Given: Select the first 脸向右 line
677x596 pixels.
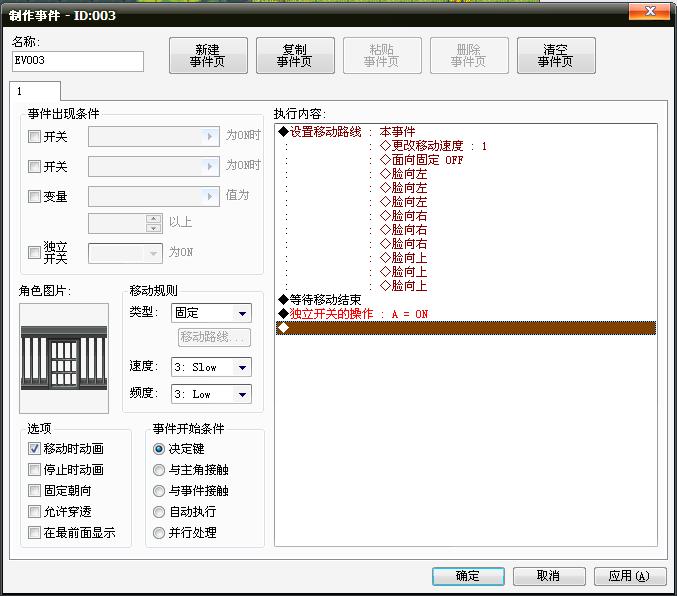Looking at the screenshot, I should [x=466, y=216].
